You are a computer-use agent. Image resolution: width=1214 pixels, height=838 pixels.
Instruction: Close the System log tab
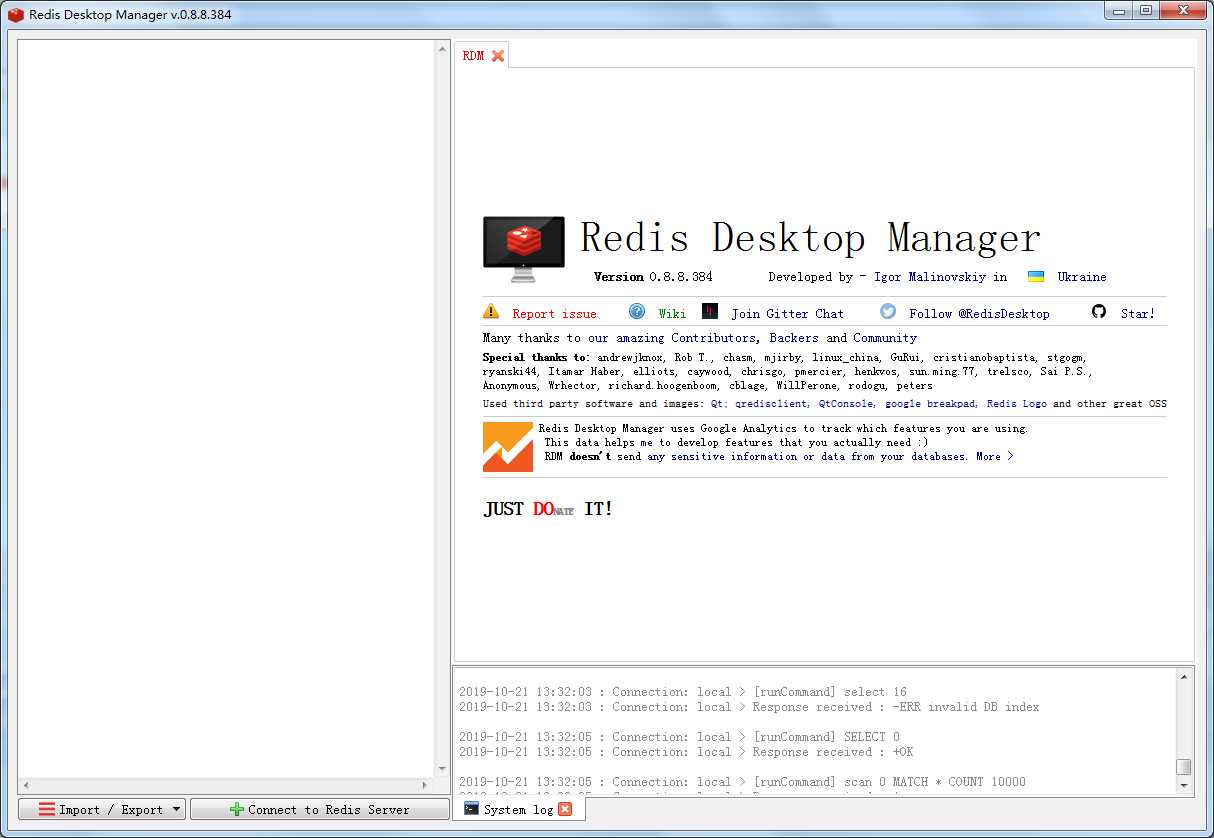point(565,809)
